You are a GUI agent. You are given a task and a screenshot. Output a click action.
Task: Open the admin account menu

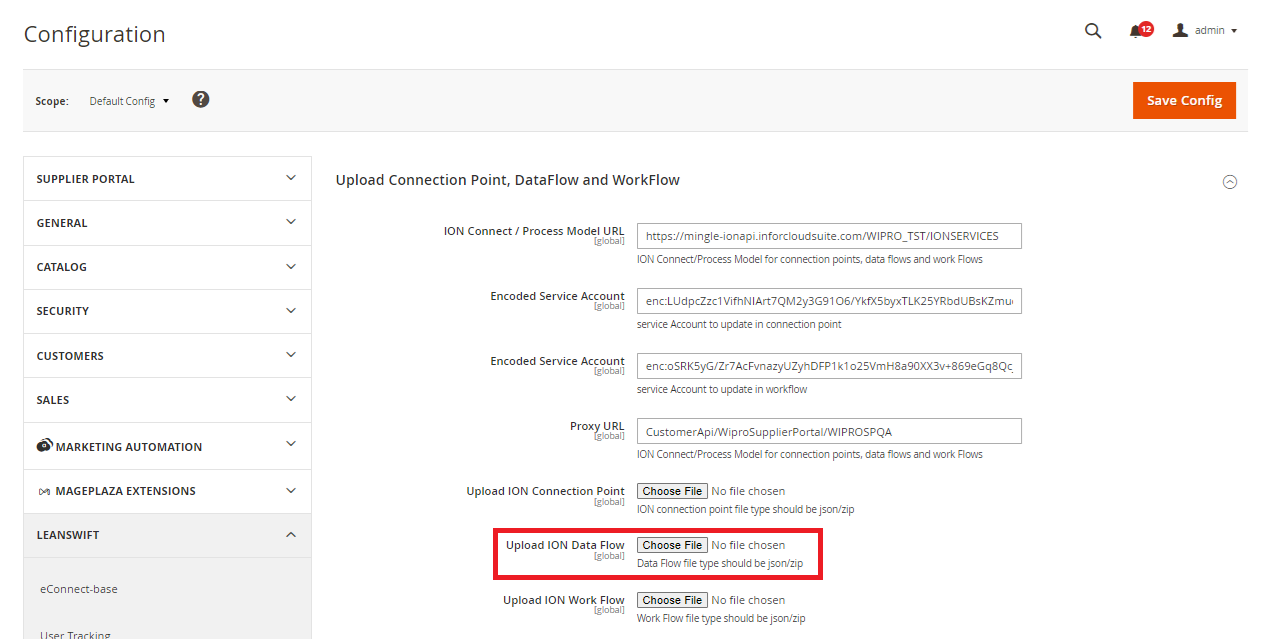tap(1204, 30)
